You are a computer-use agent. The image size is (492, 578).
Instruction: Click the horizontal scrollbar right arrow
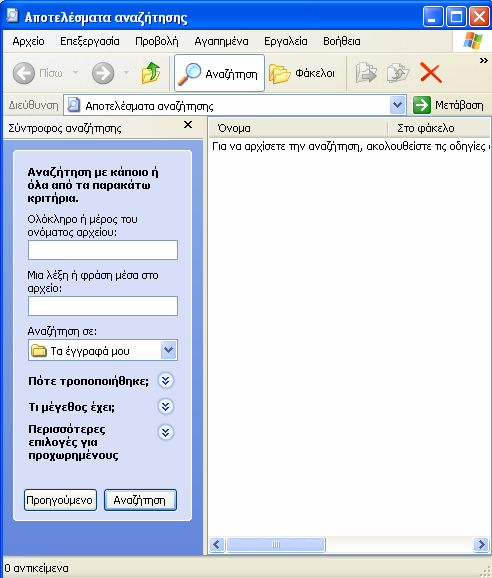coord(481,544)
